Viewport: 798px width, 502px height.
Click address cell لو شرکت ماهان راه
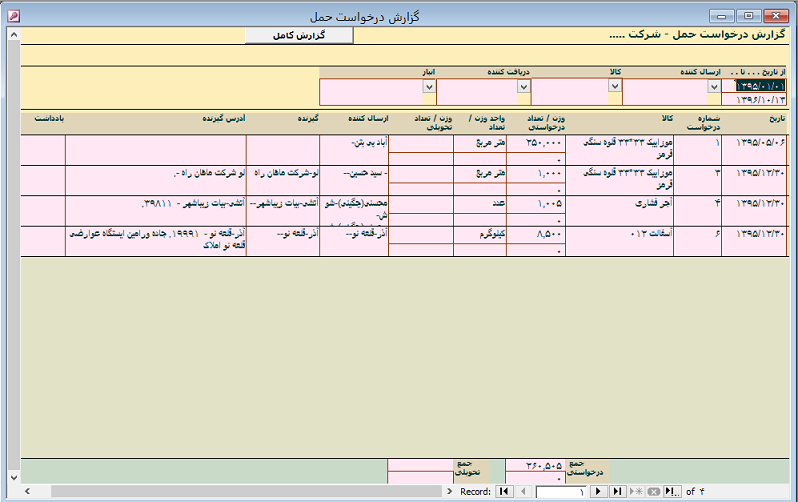point(156,180)
